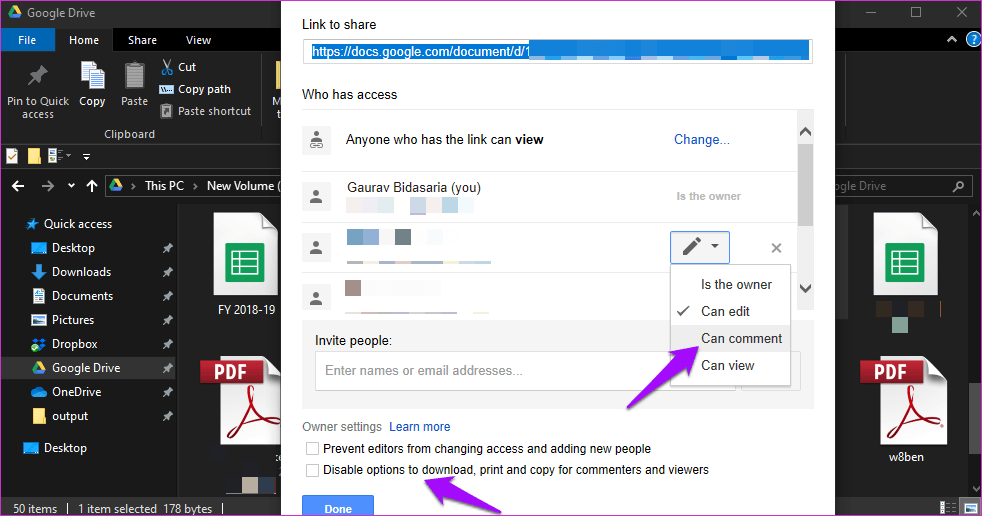Open customize quick access toolbar dropdown
Viewport: 982px width, 516px height.
[x=86, y=157]
